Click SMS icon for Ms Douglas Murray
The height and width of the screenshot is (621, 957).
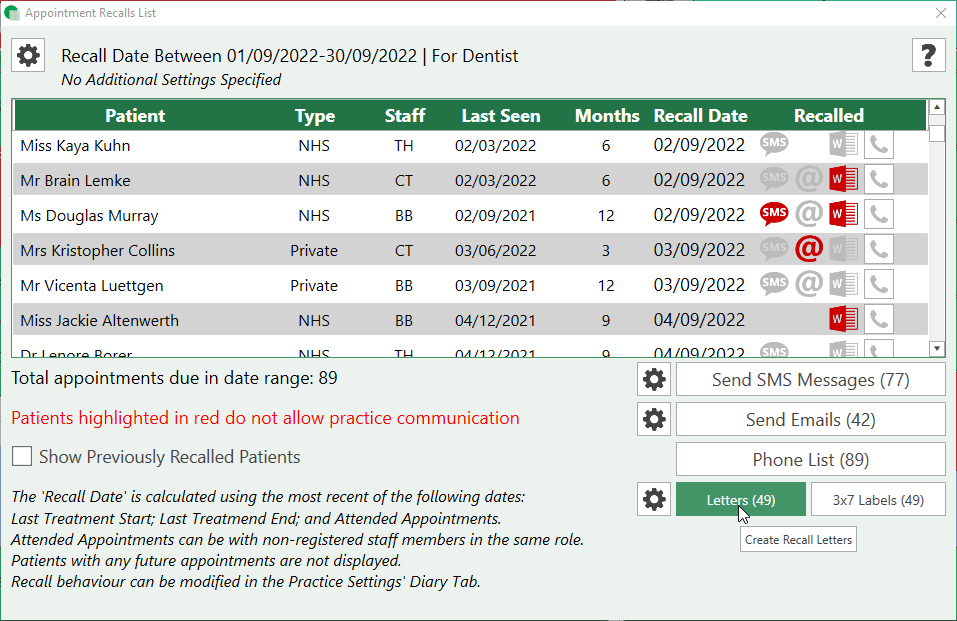tap(774, 214)
